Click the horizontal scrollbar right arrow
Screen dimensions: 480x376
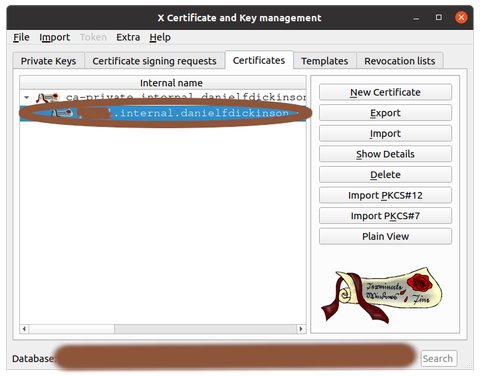coord(301,329)
